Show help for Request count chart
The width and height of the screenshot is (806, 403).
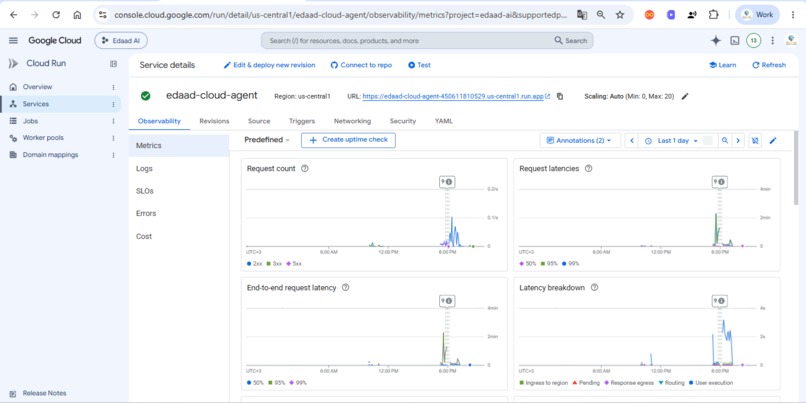tap(304, 168)
